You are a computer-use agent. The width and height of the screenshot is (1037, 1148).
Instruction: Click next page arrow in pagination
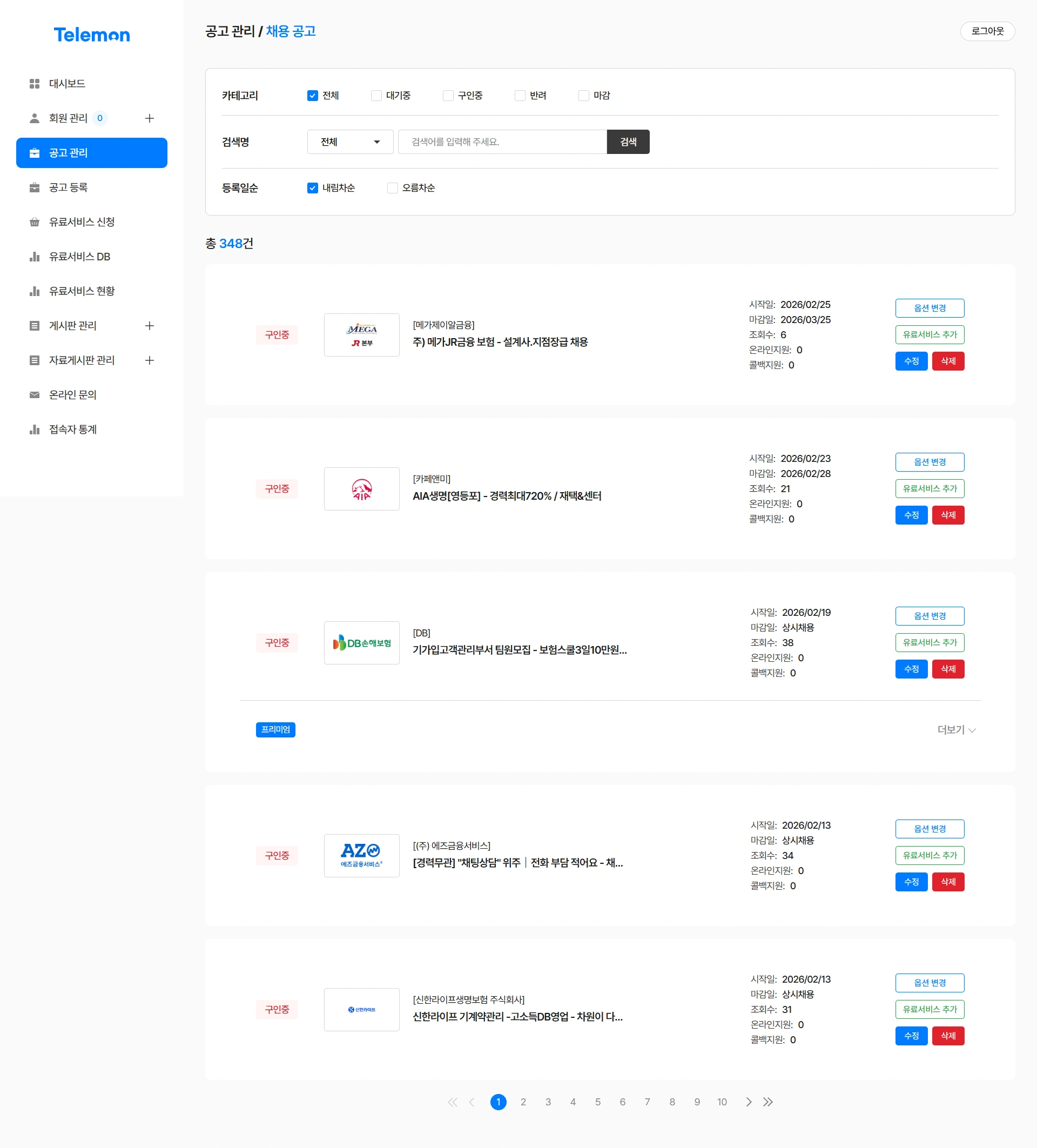(749, 1102)
